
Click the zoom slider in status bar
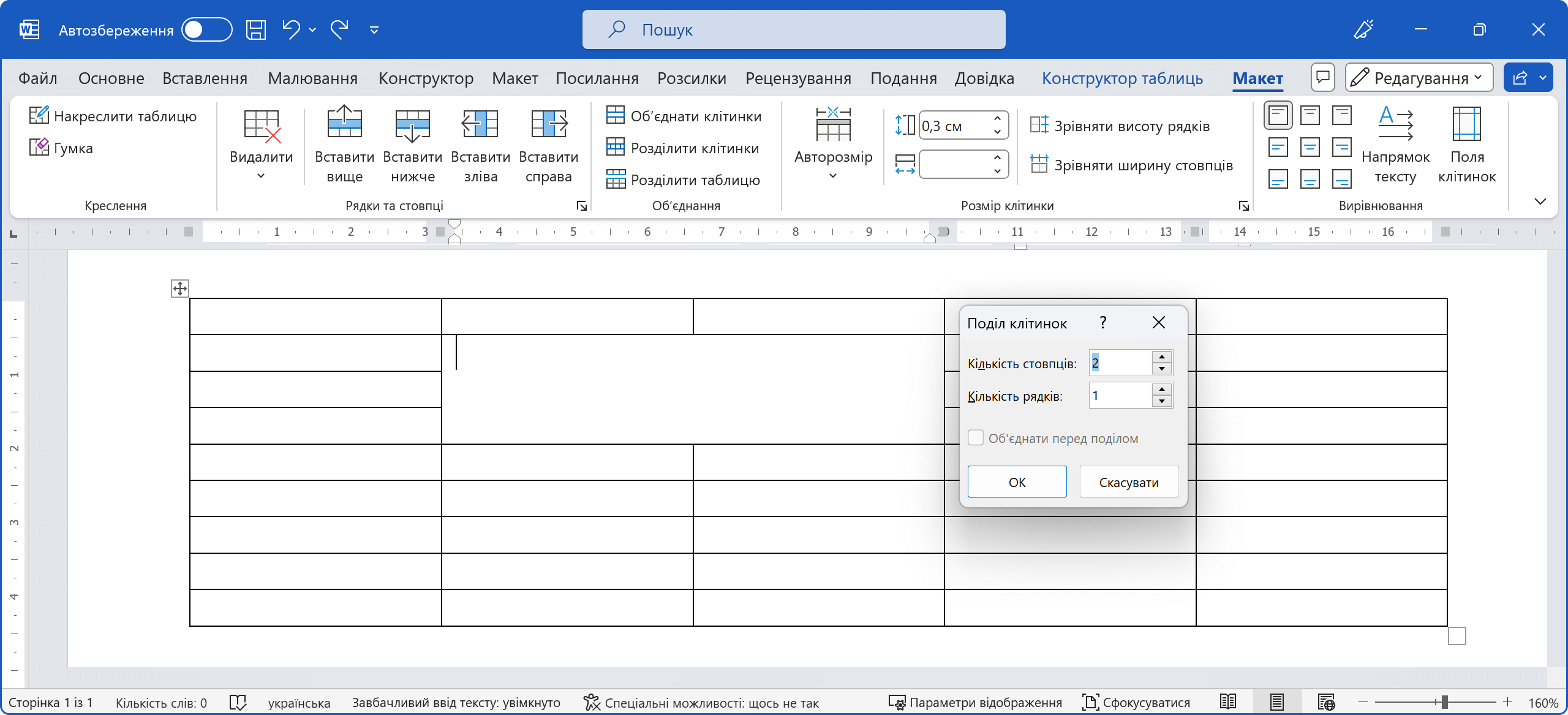coord(1444,702)
